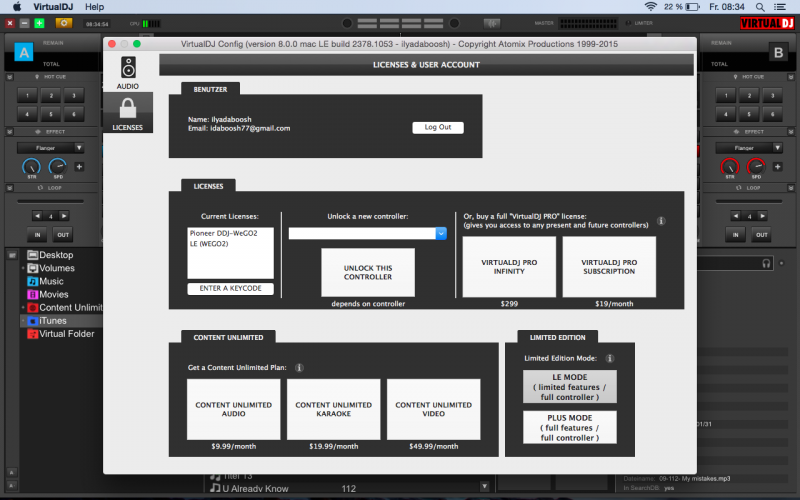Open the Wi-Fi status menu

tap(651, 7)
